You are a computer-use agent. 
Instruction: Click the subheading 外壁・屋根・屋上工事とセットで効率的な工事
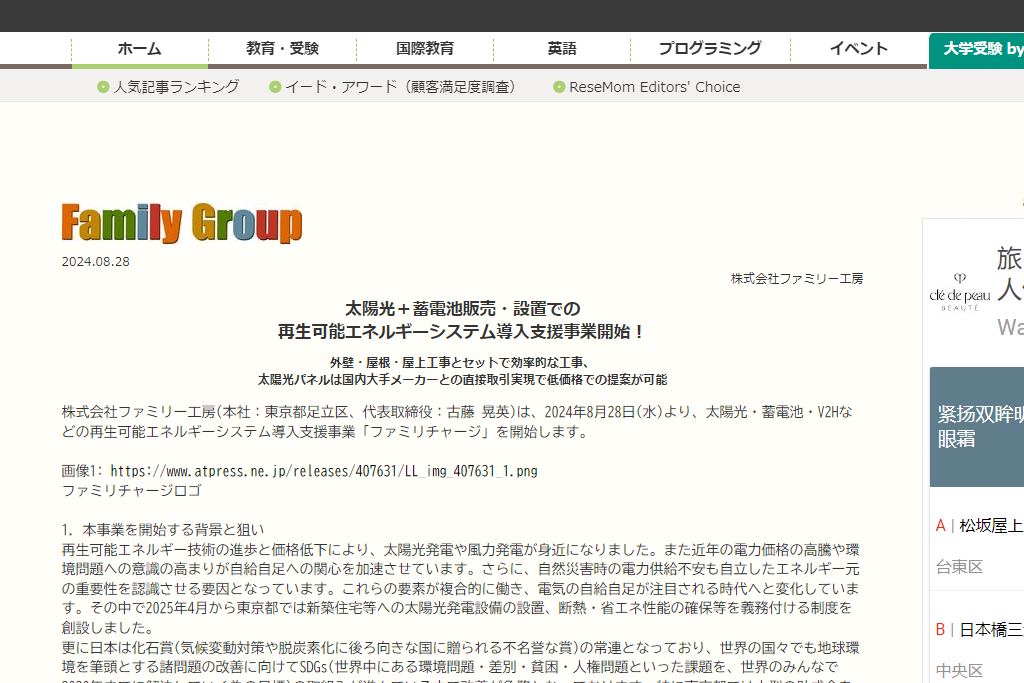pyautogui.click(x=459, y=362)
